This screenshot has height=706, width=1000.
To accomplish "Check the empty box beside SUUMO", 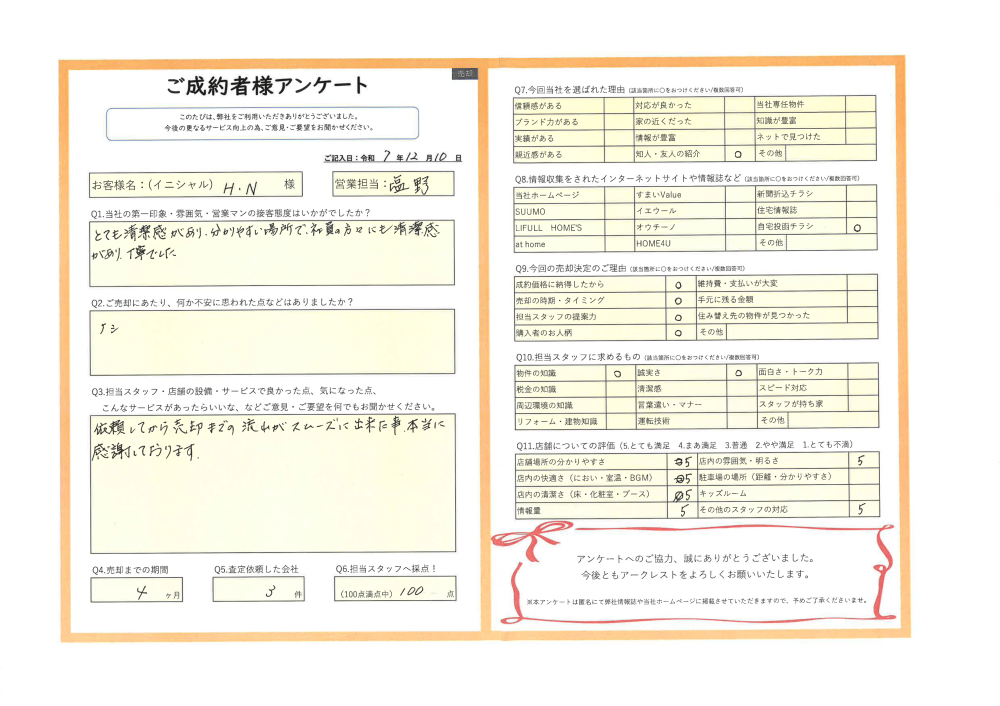I will (x=618, y=212).
